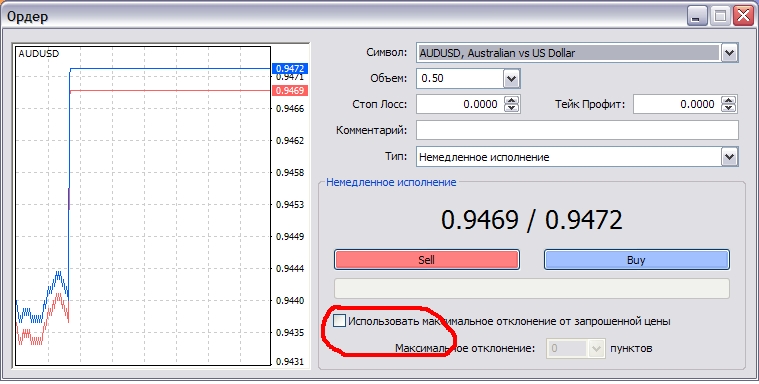Enable Использовать максимальное отклонение checkbox

[340, 321]
